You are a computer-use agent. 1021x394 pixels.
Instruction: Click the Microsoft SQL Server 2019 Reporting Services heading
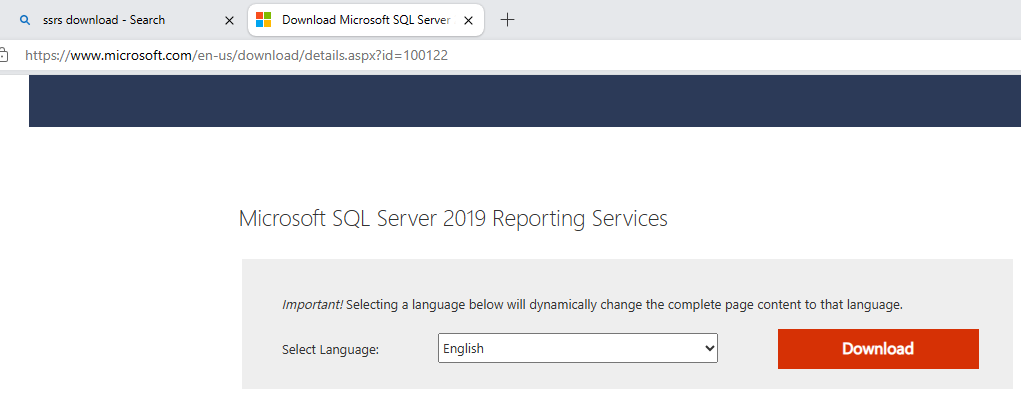tap(453, 218)
